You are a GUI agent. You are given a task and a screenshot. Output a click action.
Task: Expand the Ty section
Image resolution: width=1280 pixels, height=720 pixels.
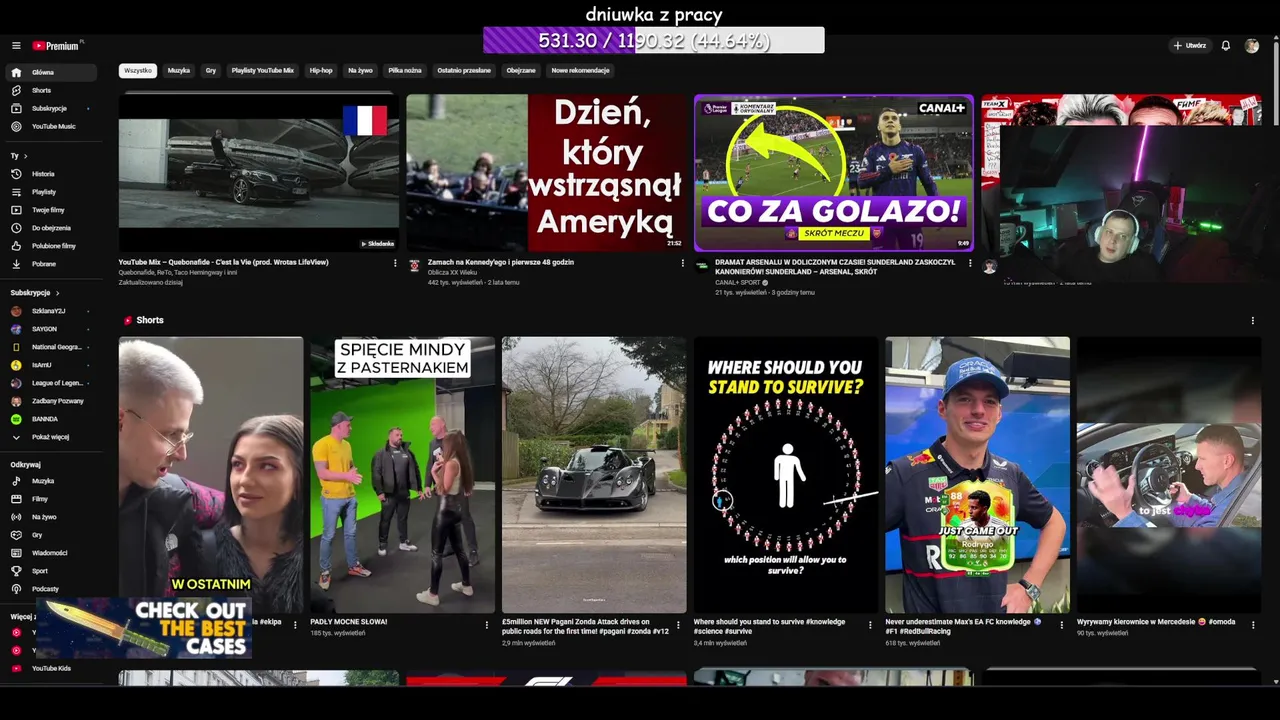pyautogui.click(x=19, y=156)
